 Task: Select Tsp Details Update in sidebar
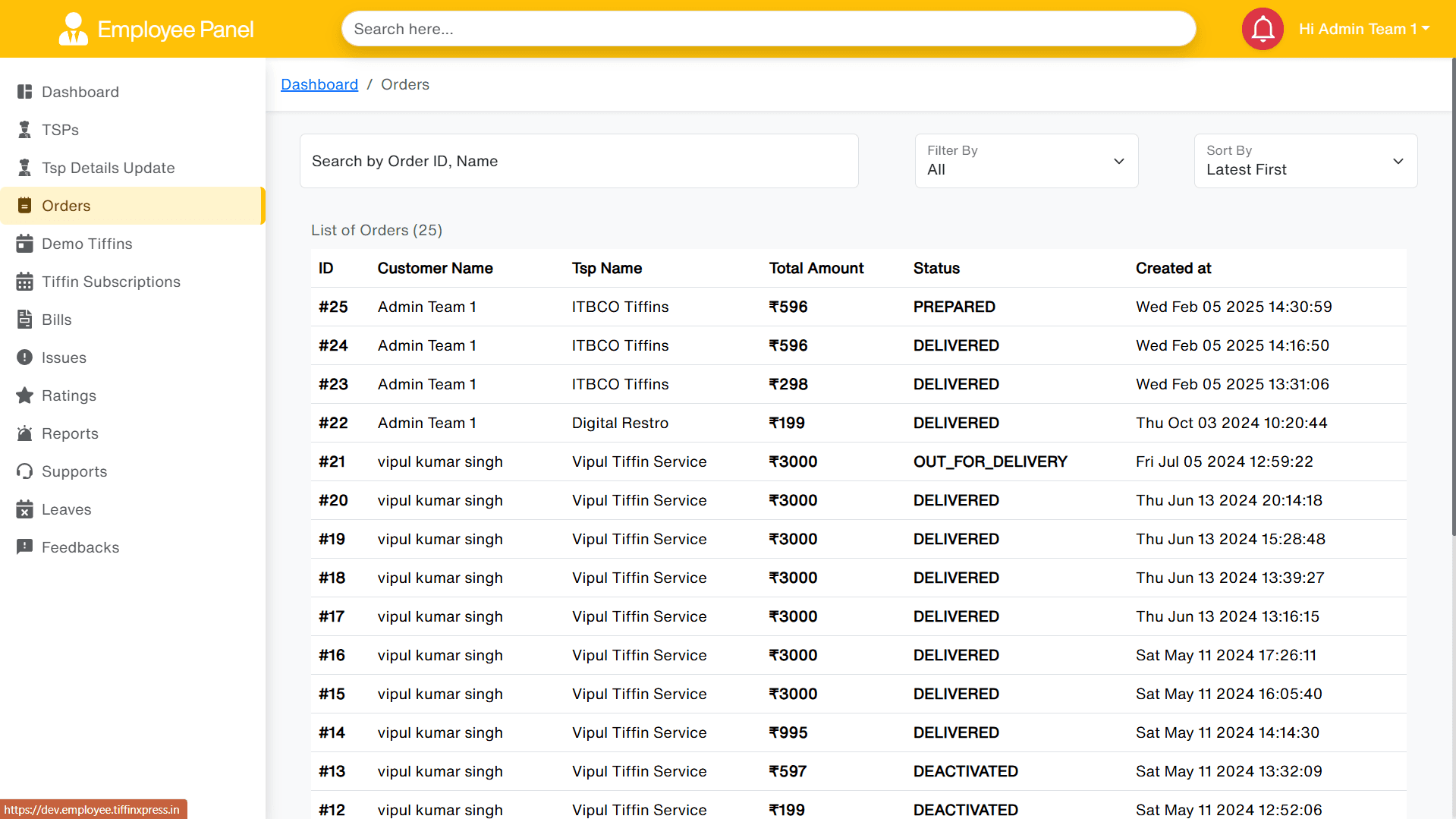pos(108,168)
